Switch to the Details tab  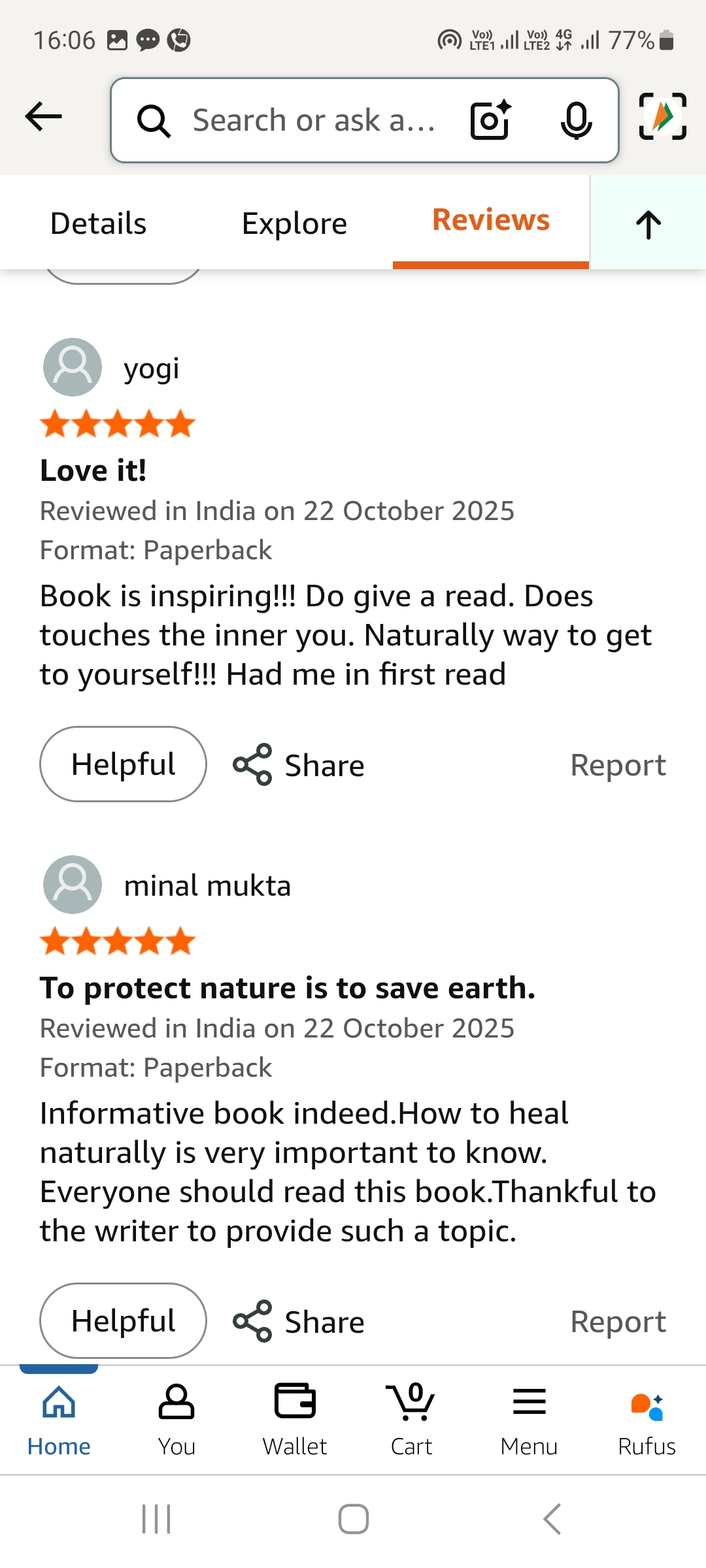[x=98, y=223]
